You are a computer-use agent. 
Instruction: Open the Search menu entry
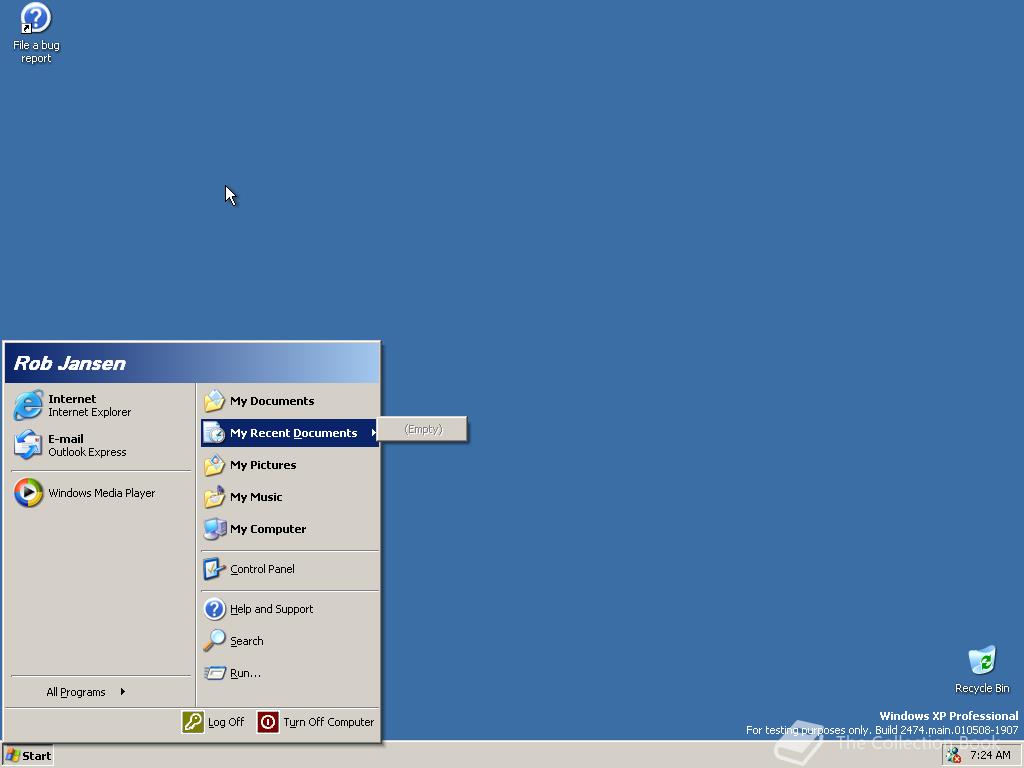tap(290, 641)
